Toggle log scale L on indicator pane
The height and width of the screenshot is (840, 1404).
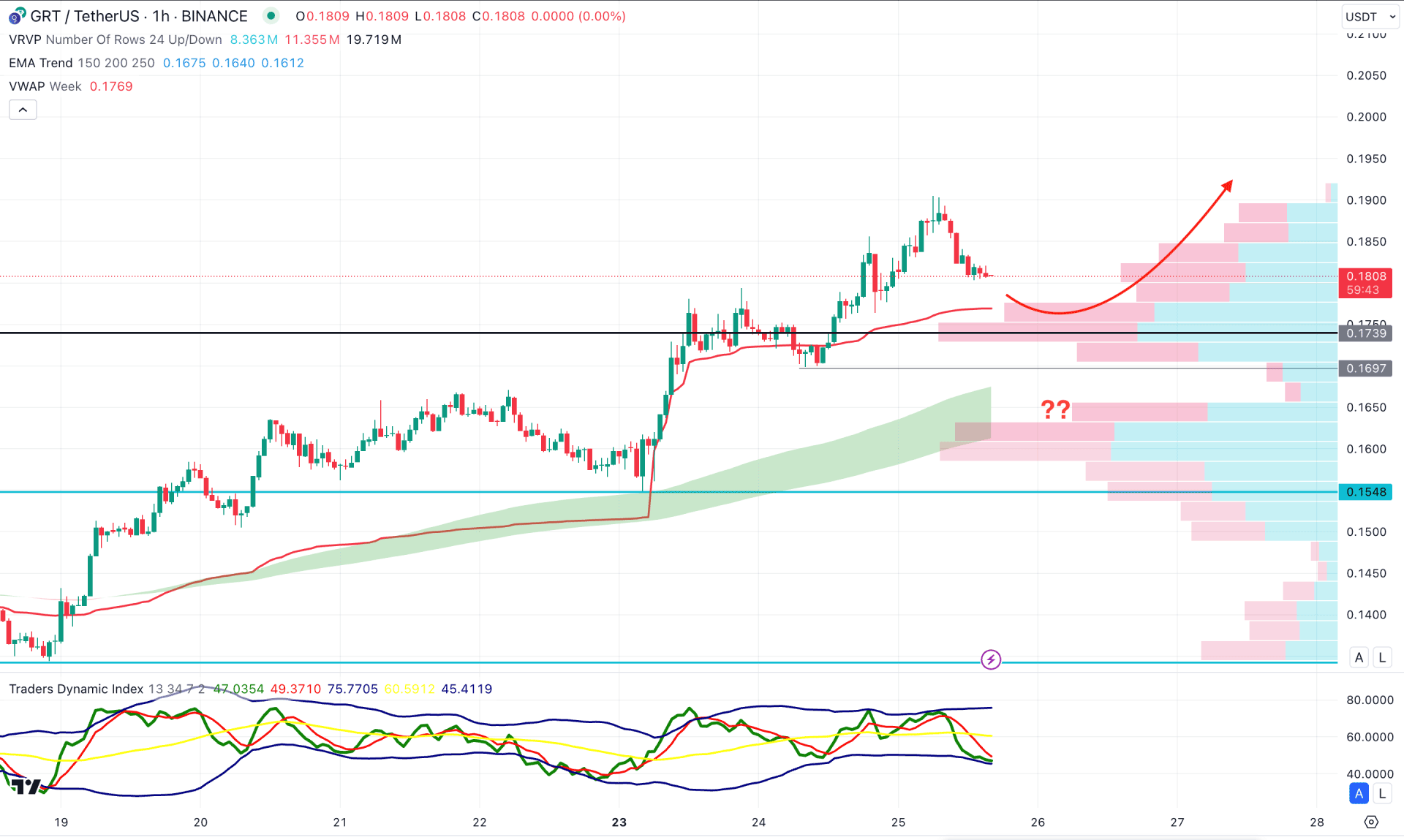point(1382,793)
